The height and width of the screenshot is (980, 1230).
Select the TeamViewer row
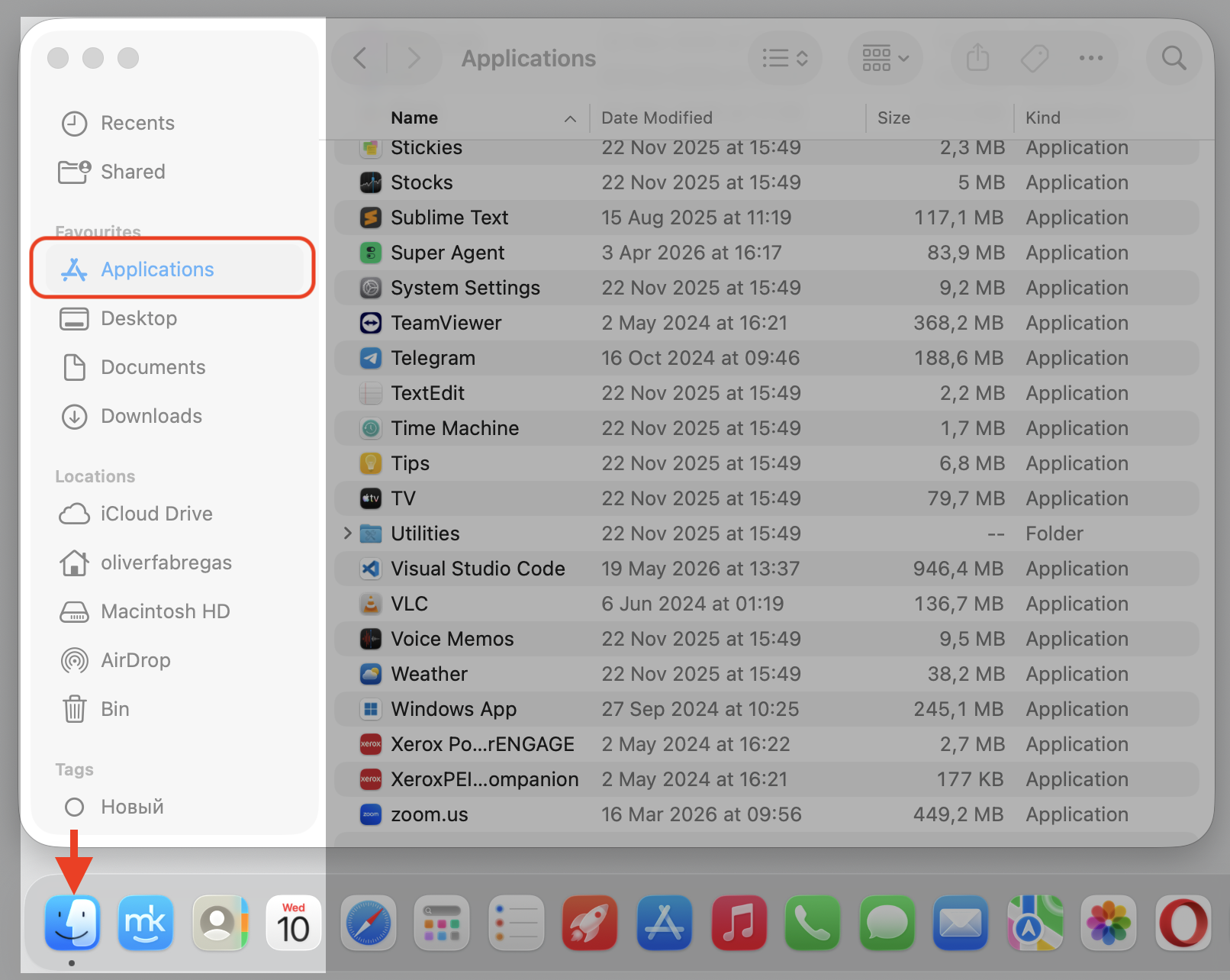pos(767,323)
